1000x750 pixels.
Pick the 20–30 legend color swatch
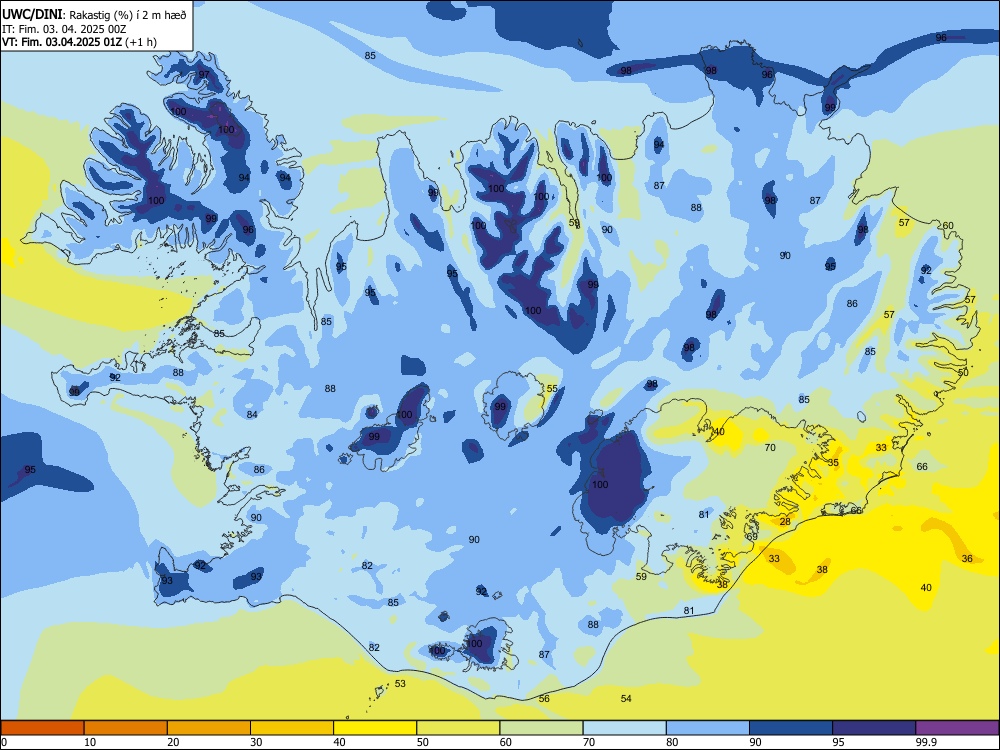click(x=209, y=728)
